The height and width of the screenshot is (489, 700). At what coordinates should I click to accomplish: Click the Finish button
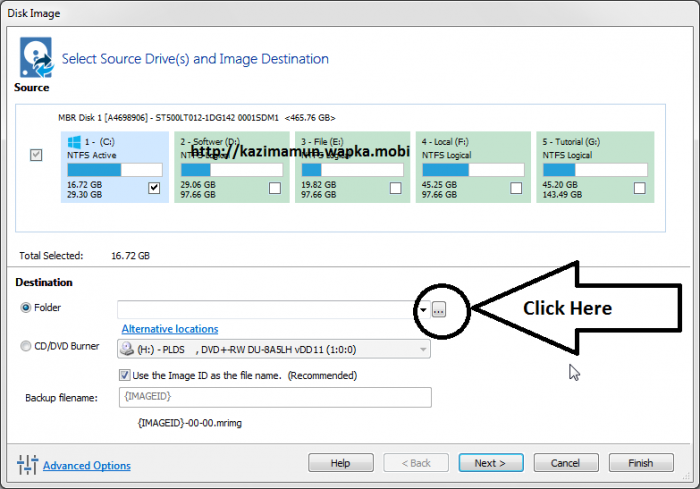(641, 463)
